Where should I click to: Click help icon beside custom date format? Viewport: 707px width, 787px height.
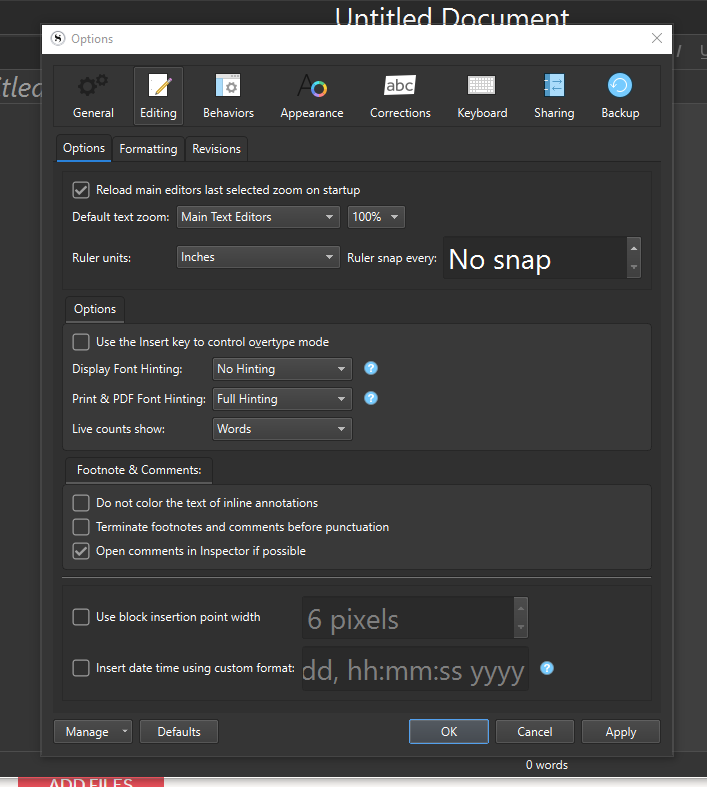(x=547, y=668)
